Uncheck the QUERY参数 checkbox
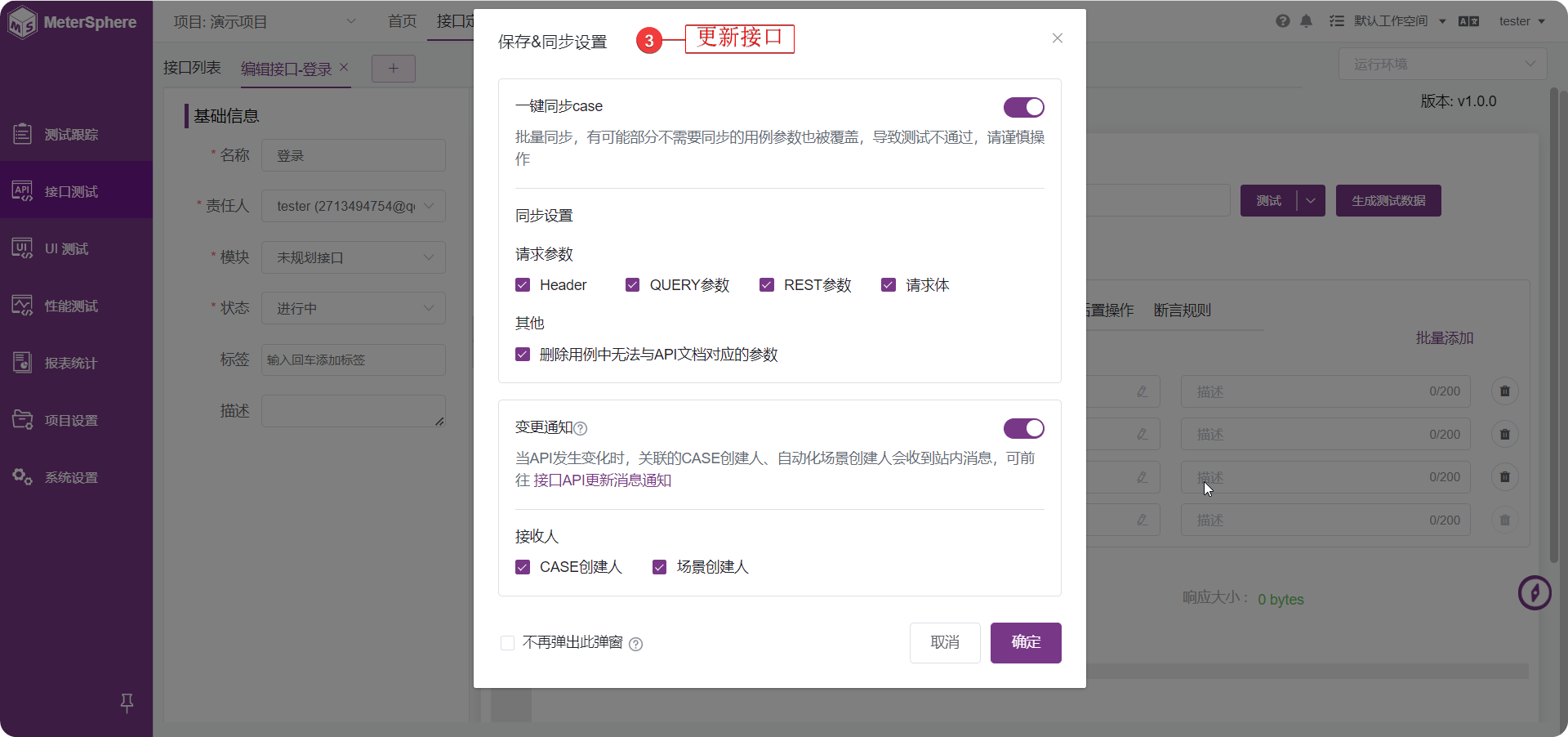The width and height of the screenshot is (1568, 737). (632, 285)
